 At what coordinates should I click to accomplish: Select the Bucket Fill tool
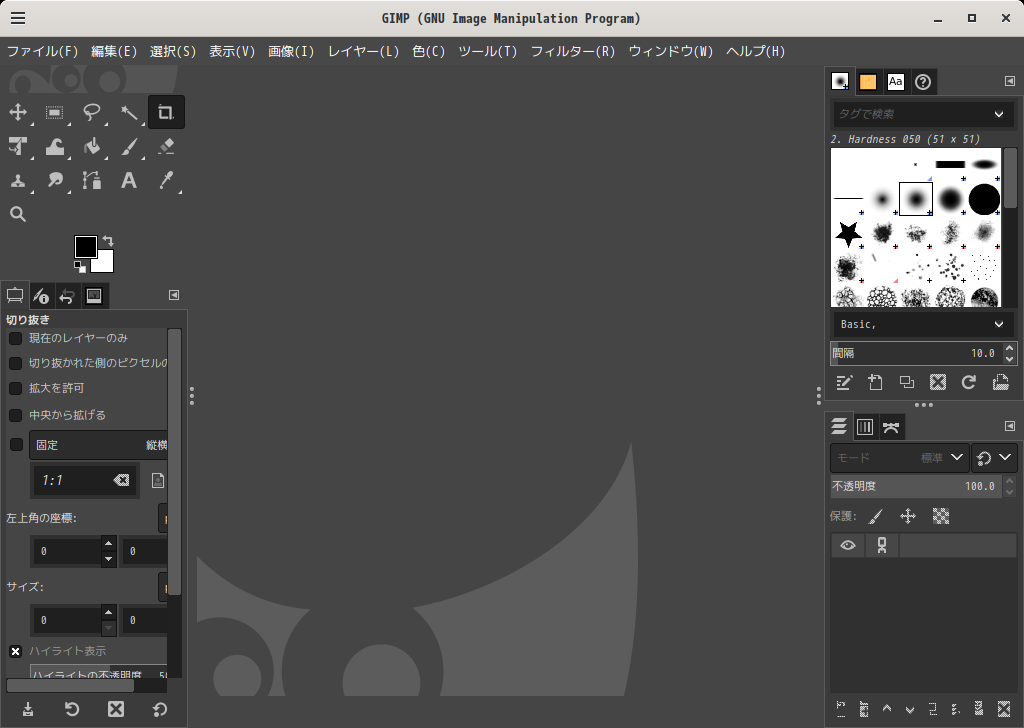pos(92,147)
